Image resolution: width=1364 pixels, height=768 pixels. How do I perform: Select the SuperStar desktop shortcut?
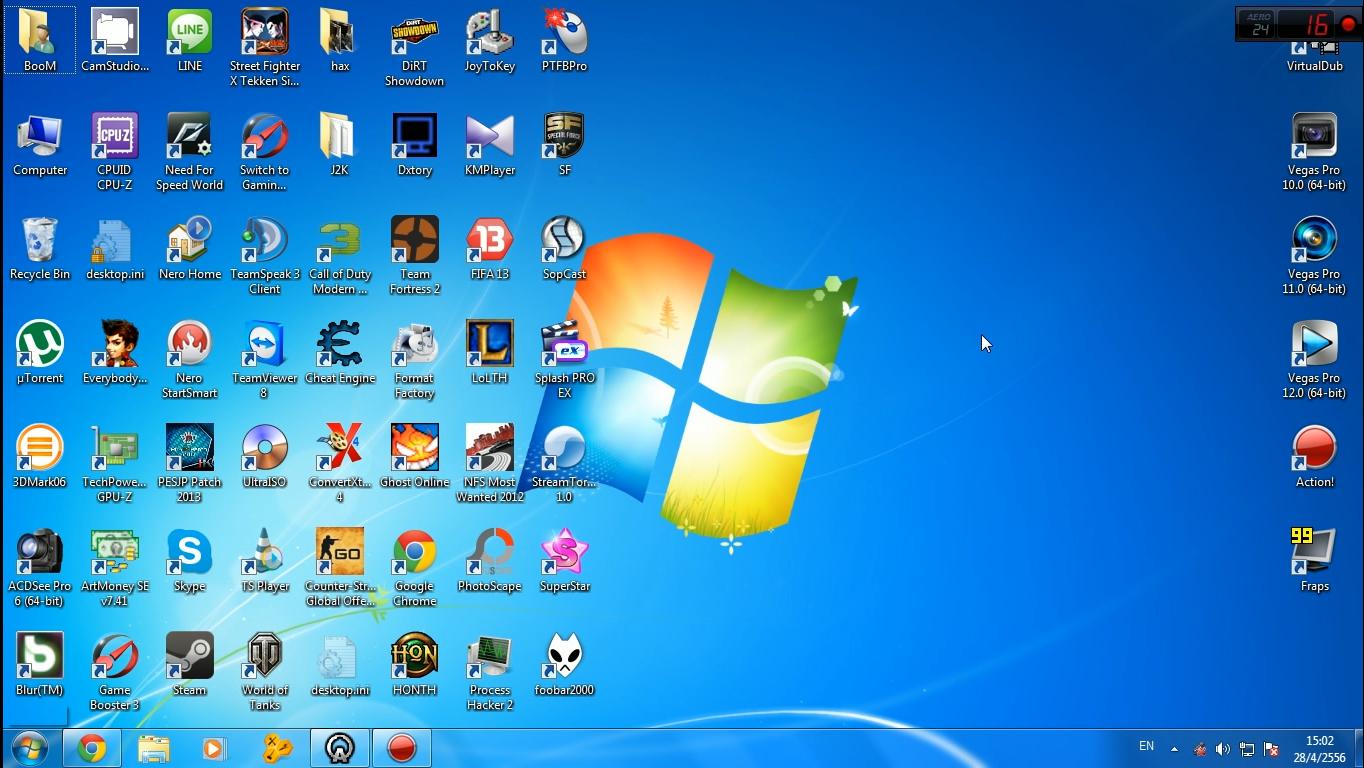tap(565, 560)
